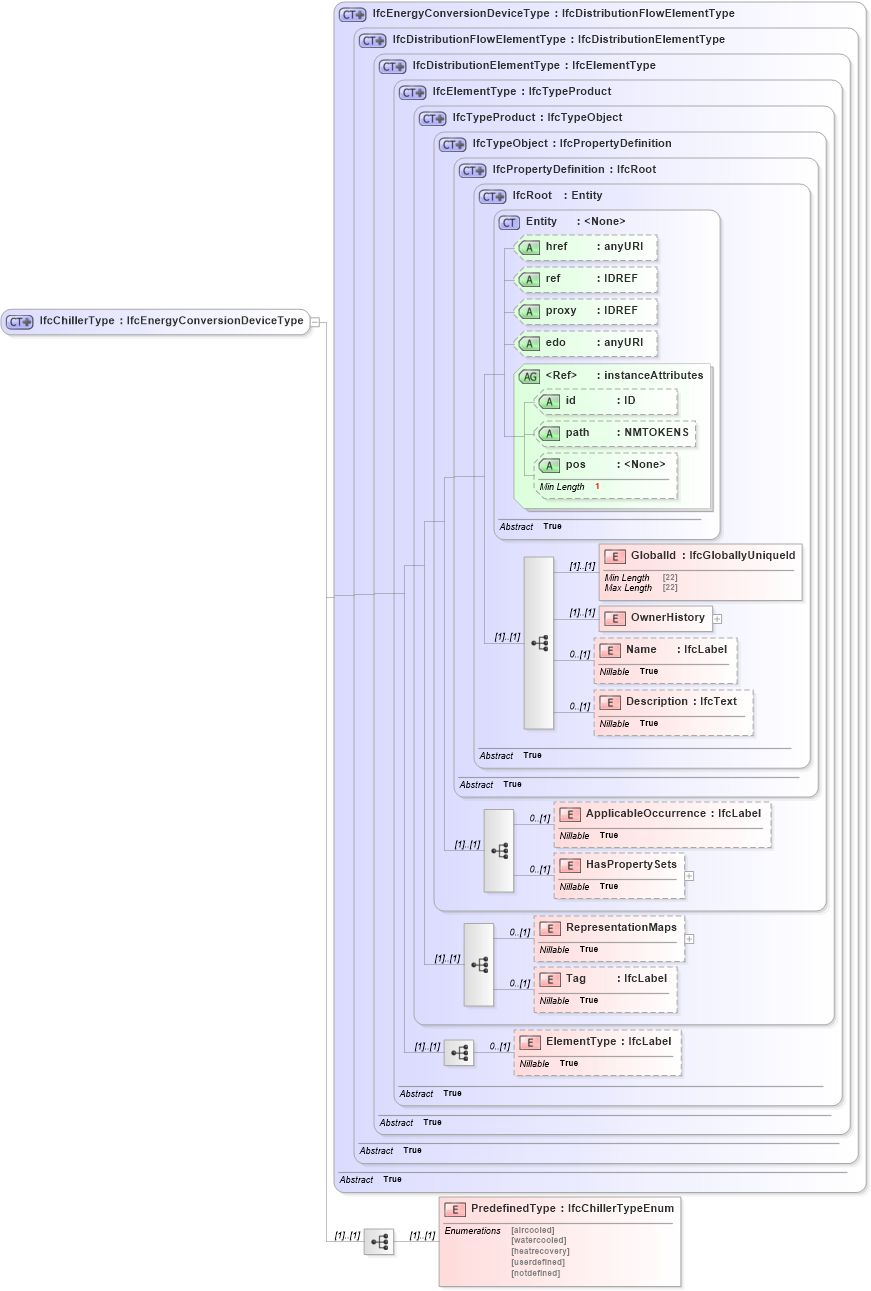Select the CT icon on the Entity complex type
Screen dimensions: 871x1291
pyautogui.click(x=509, y=221)
